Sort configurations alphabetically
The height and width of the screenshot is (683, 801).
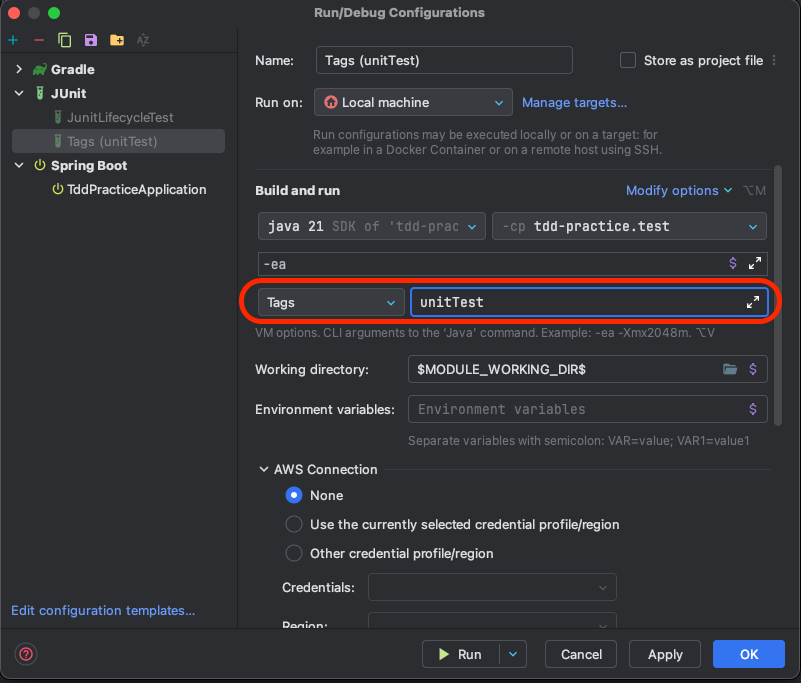143,40
